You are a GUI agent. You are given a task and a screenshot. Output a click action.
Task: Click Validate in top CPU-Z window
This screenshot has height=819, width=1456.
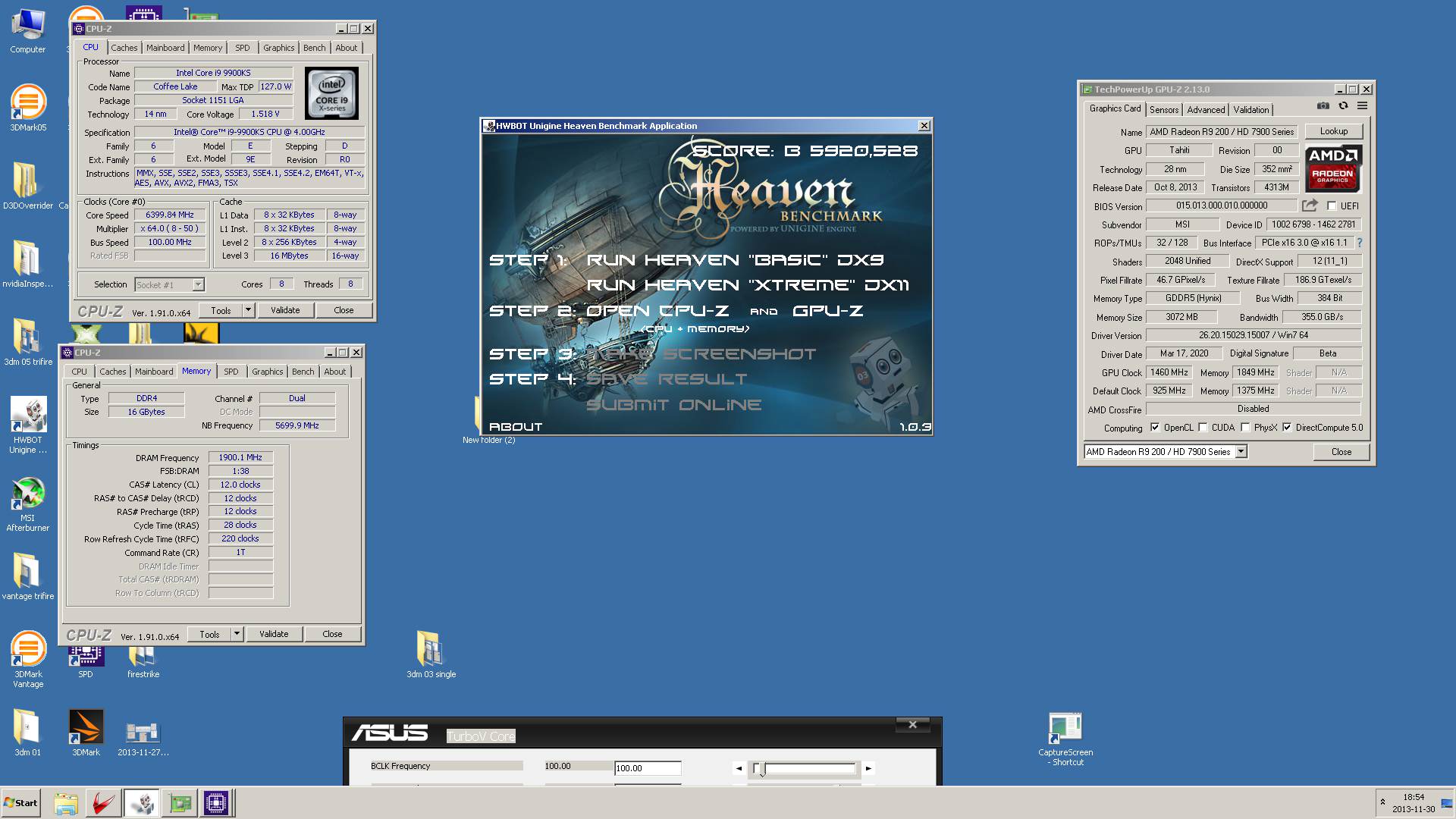285,310
